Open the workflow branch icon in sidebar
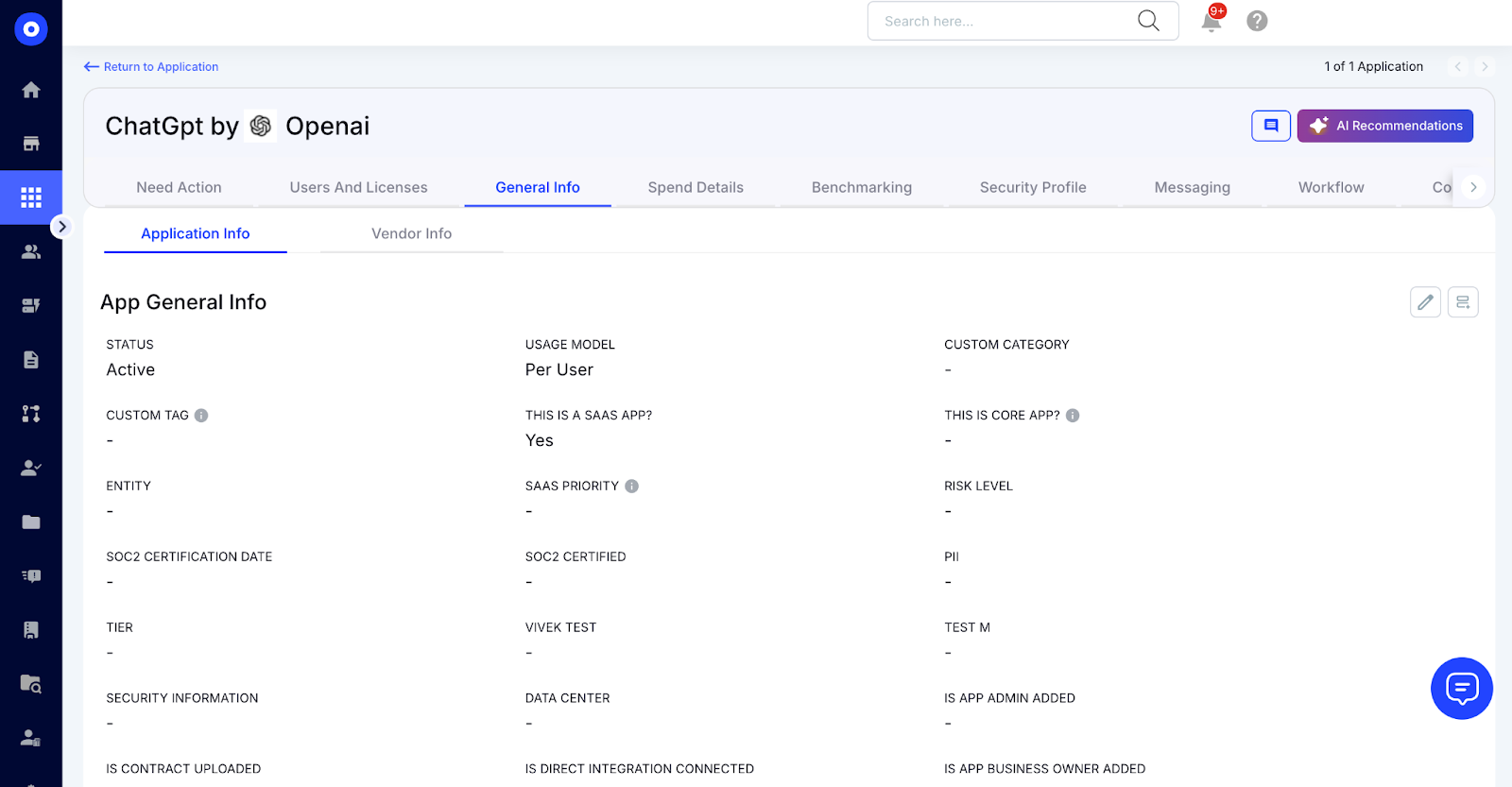 (x=31, y=414)
